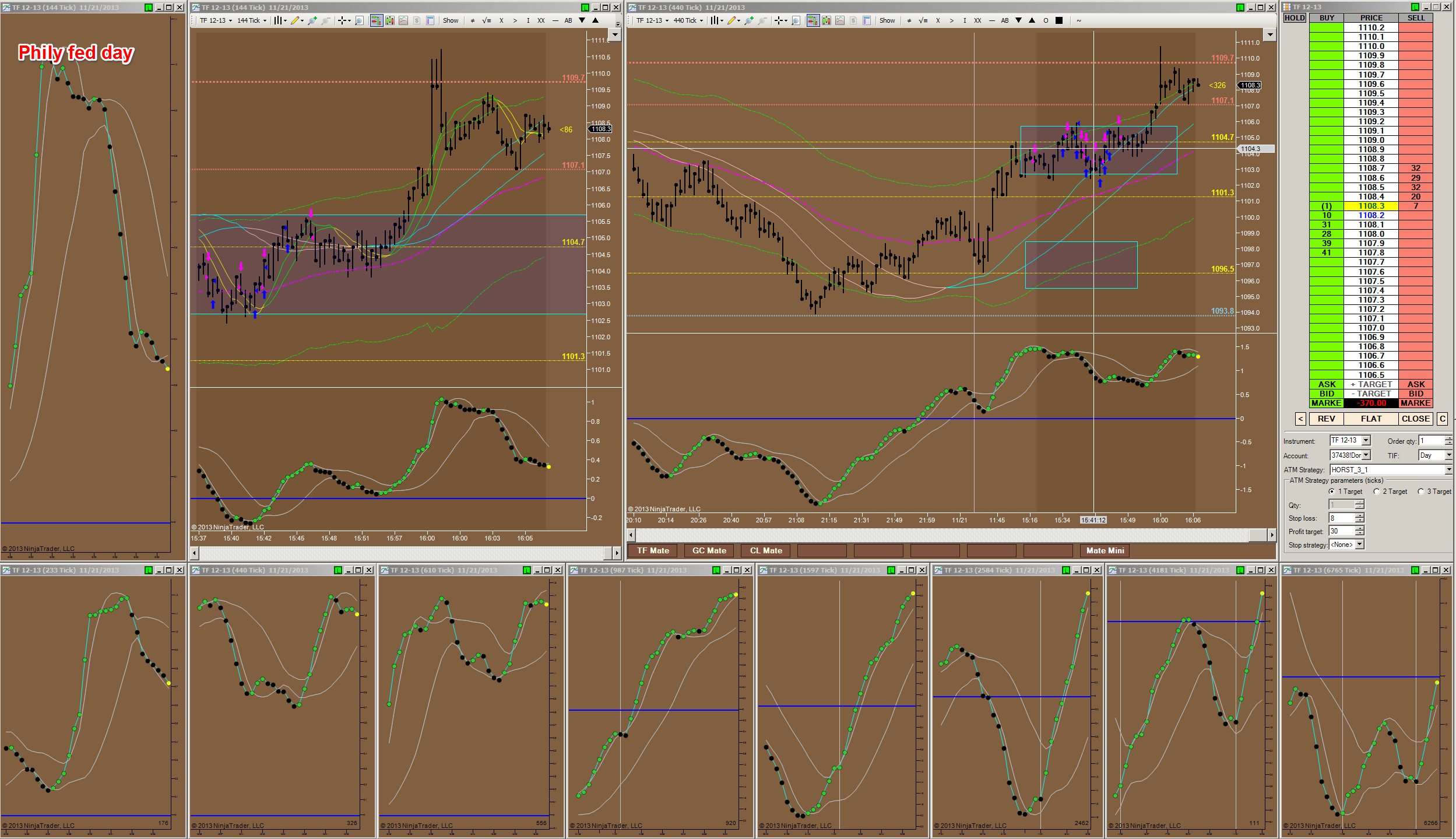Click green BUY cell at price 1108.0
The width and height of the screenshot is (1456, 839).
coord(1326,234)
